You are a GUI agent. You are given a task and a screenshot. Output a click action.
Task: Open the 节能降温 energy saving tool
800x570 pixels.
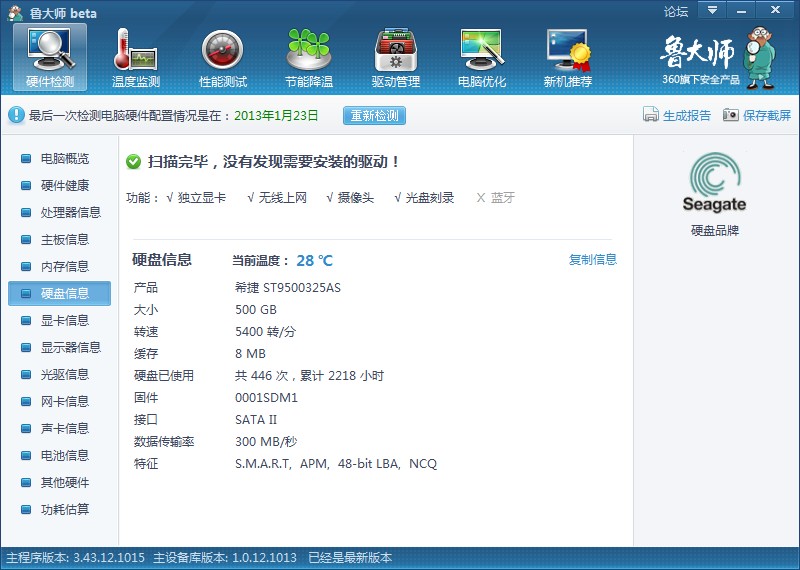coord(309,57)
